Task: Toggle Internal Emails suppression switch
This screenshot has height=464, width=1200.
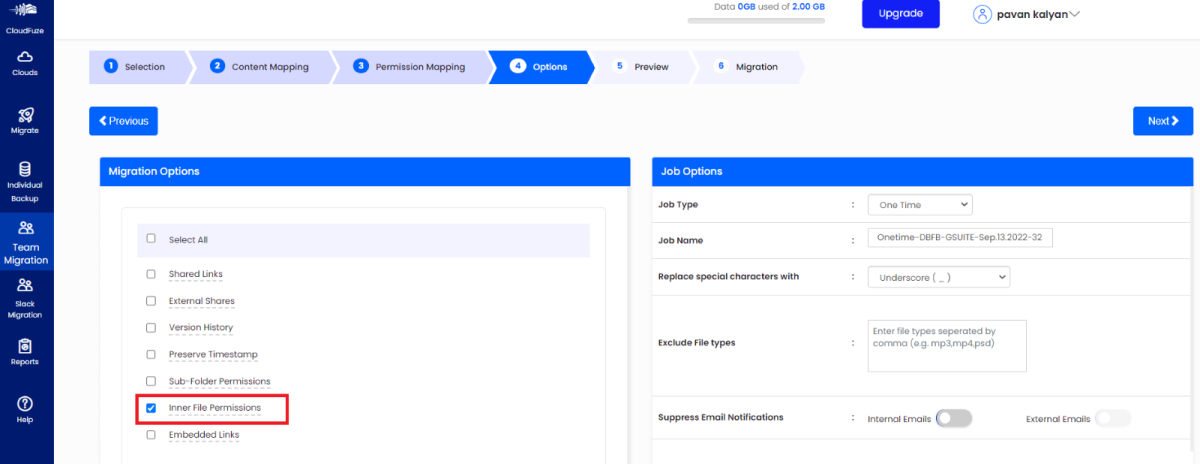Action: tap(953, 418)
